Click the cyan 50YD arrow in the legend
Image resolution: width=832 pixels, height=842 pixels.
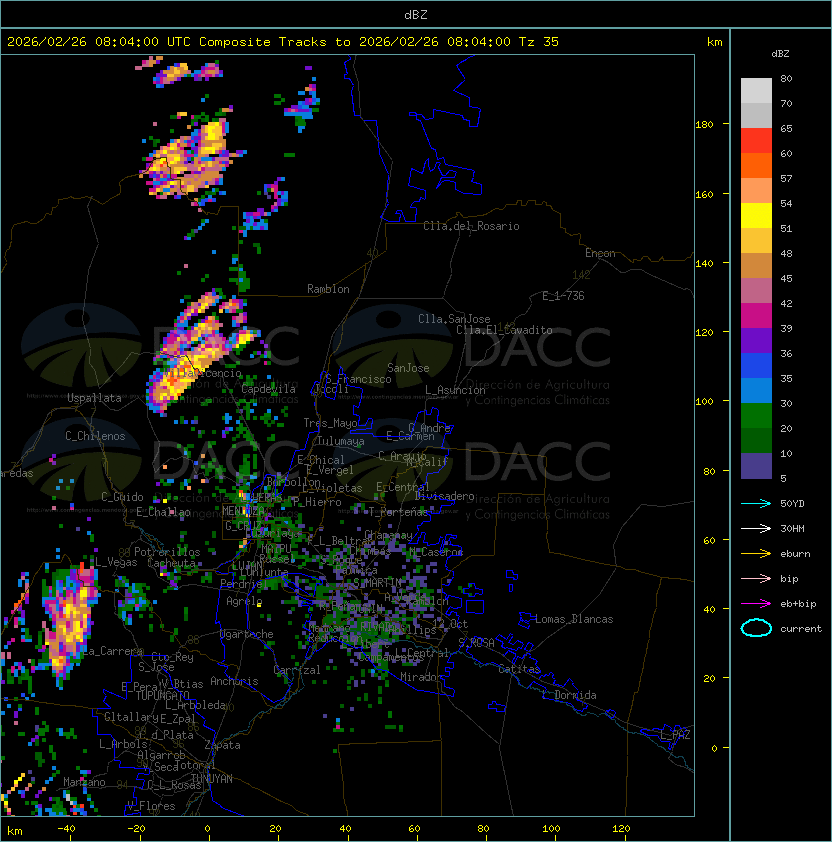point(756,503)
